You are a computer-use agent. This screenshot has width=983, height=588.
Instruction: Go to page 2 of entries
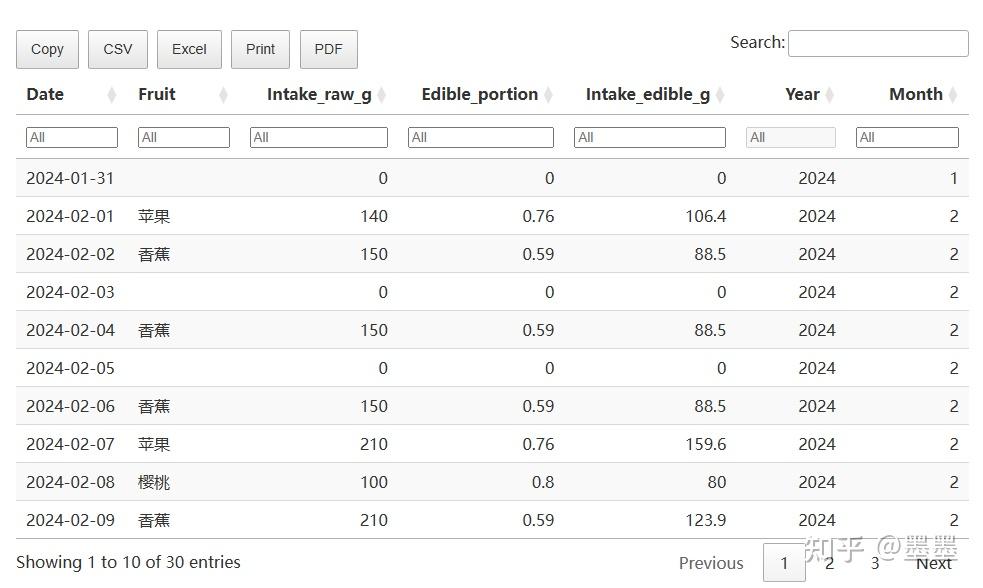pyautogui.click(x=829, y=563)
